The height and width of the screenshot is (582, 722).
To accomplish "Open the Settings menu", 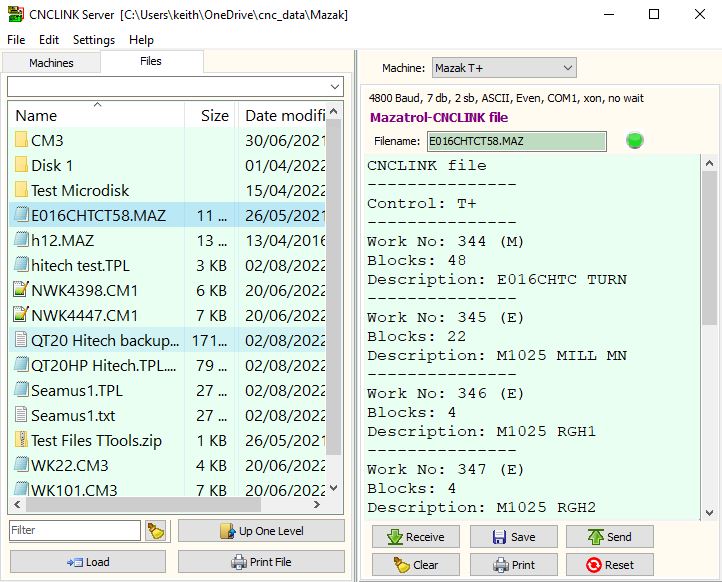I will click(94, 40).
